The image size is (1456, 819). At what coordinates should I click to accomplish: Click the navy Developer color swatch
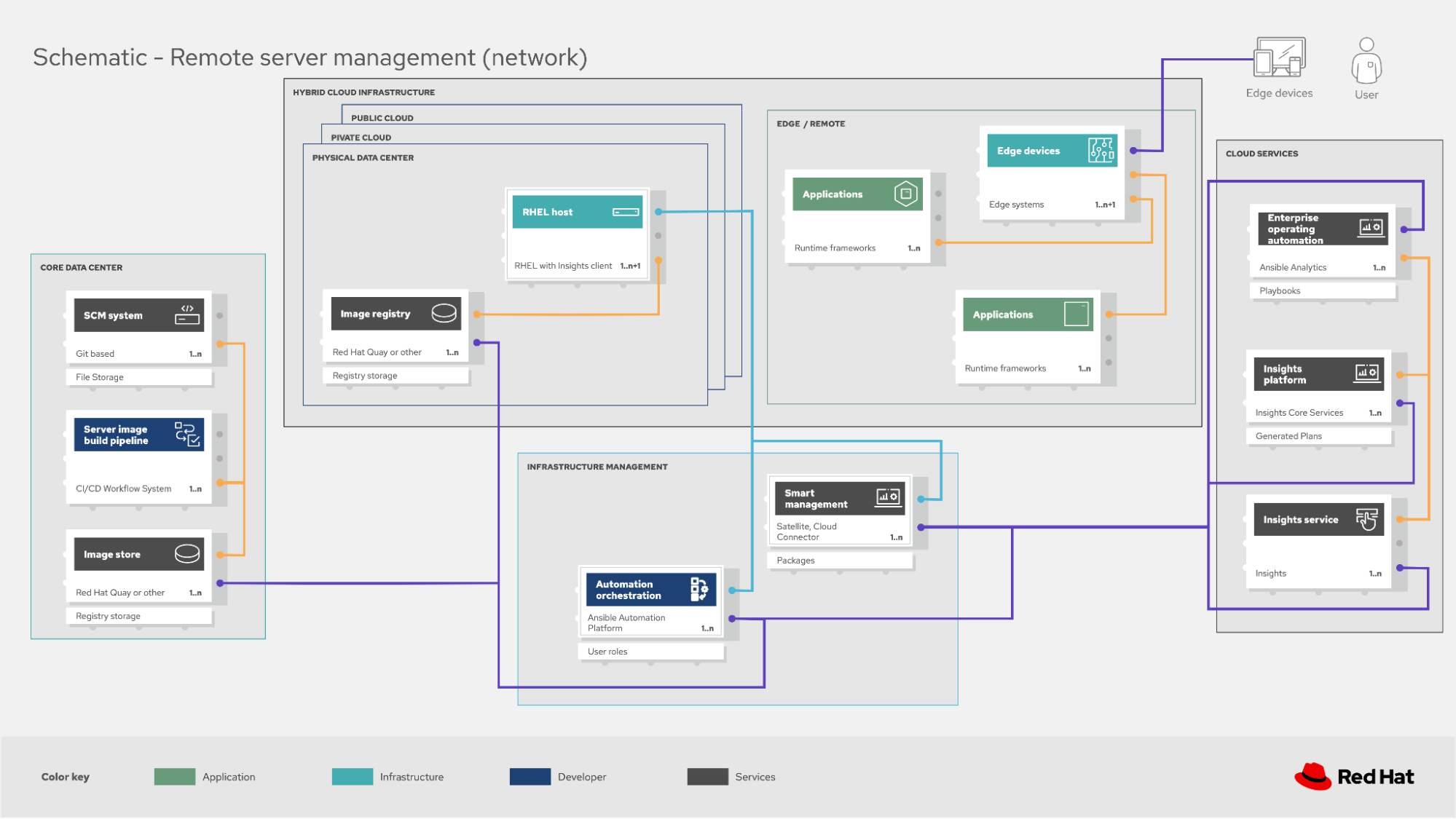pos(530,777)
